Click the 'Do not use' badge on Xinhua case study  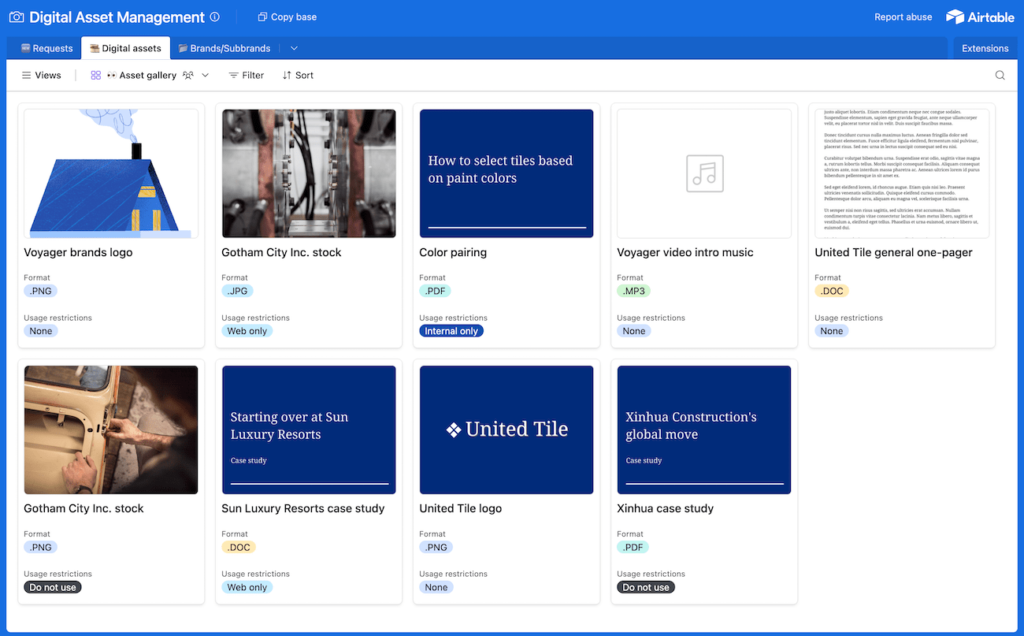pyautogui.click(x=645, y=587)
